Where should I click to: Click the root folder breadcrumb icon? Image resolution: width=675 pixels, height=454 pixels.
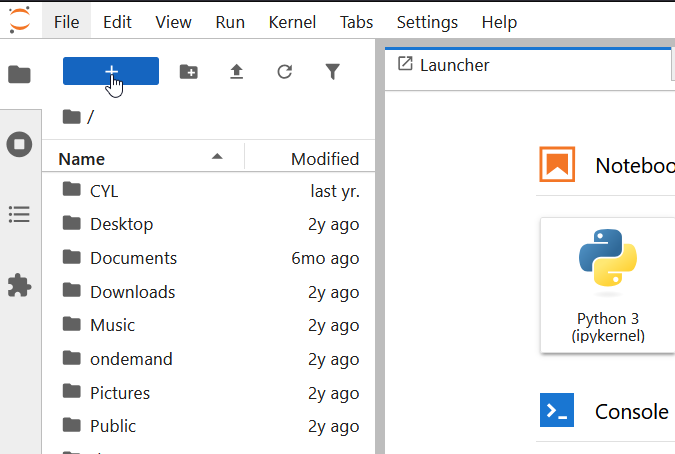pyautogui.click(x=71, y=117)
